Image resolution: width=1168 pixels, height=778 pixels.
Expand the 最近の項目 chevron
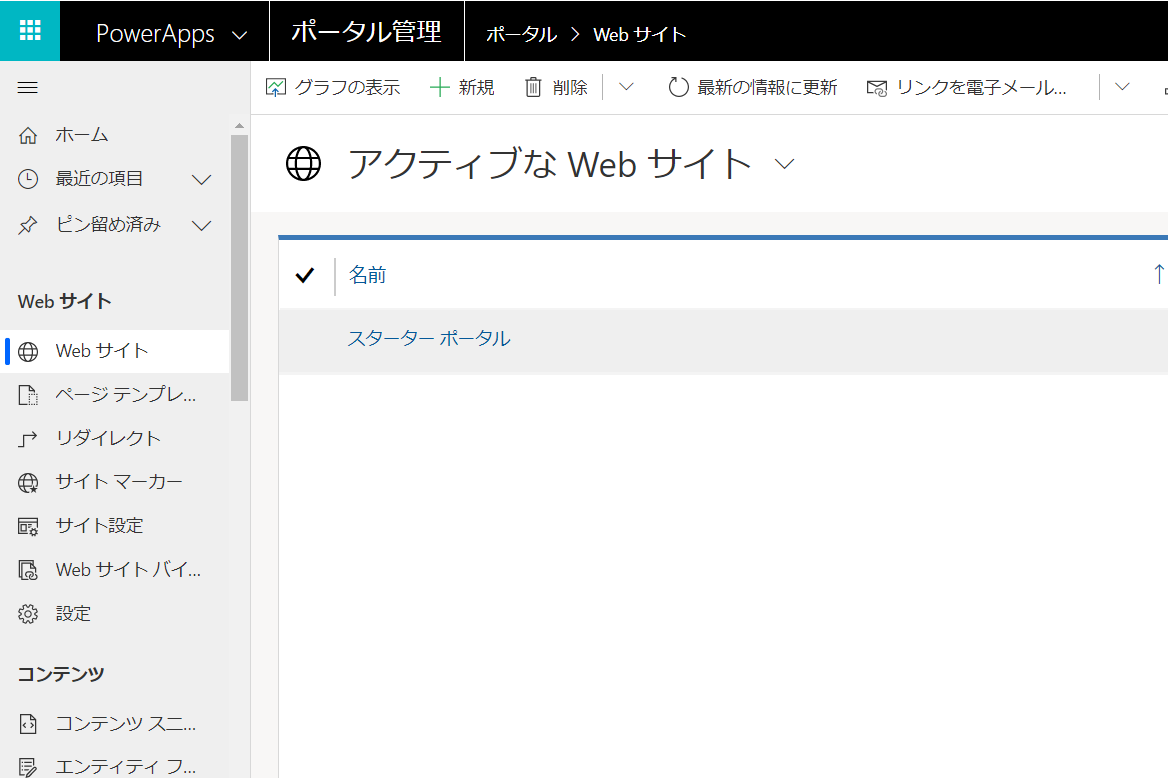point(201,180)
